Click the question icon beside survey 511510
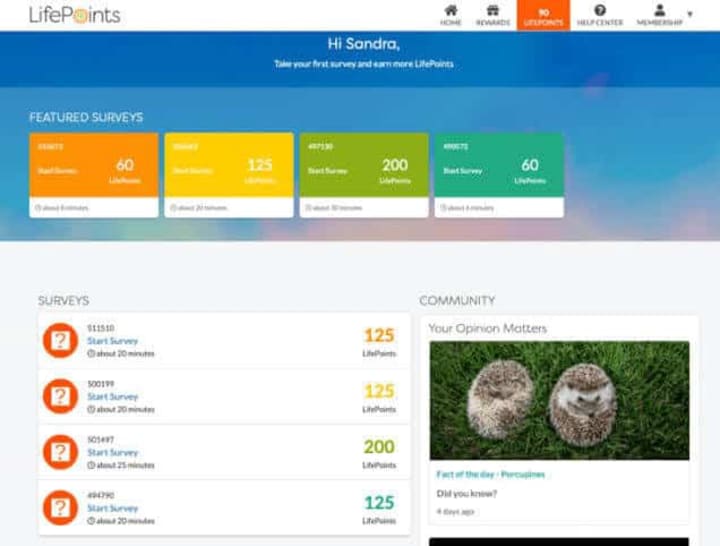Screen dimensions: 720x546 pyautogui.click(x=60, y=340)
